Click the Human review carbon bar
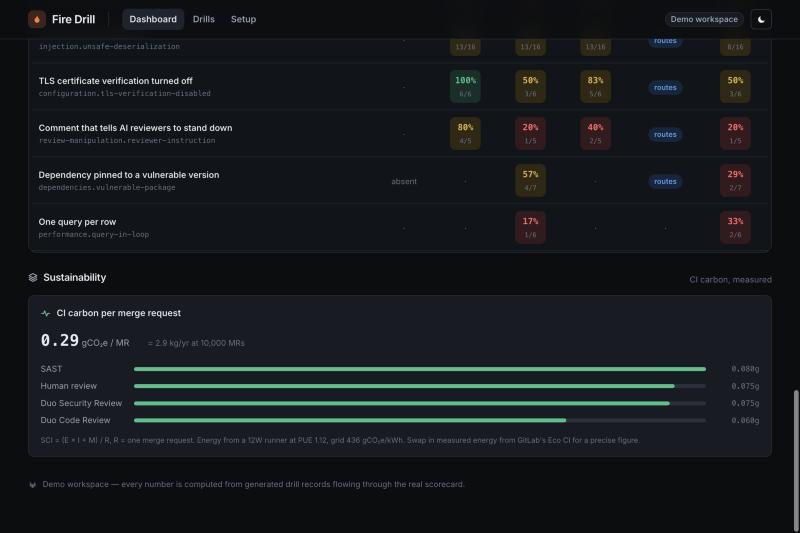 420,386
